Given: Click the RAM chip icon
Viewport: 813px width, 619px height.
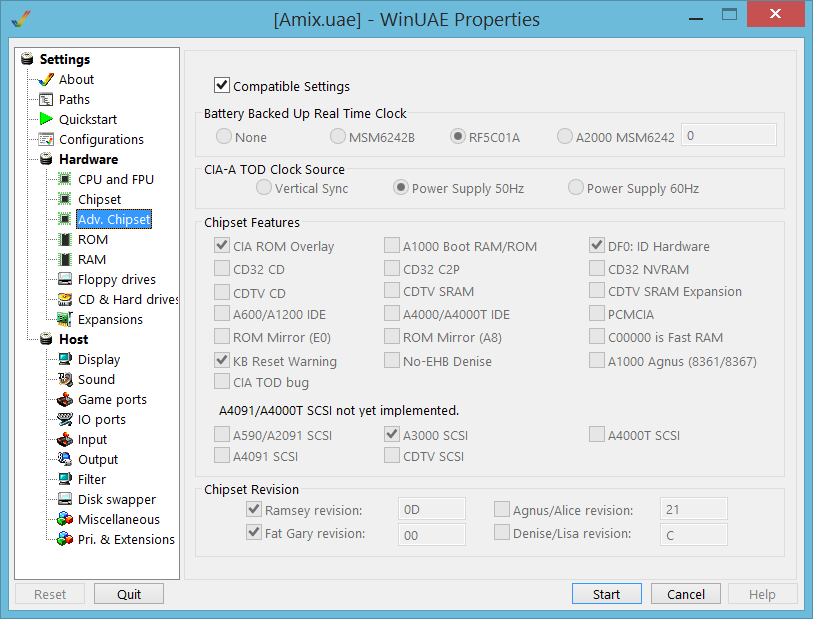Looking at the screenshot, I should point(65,259).
